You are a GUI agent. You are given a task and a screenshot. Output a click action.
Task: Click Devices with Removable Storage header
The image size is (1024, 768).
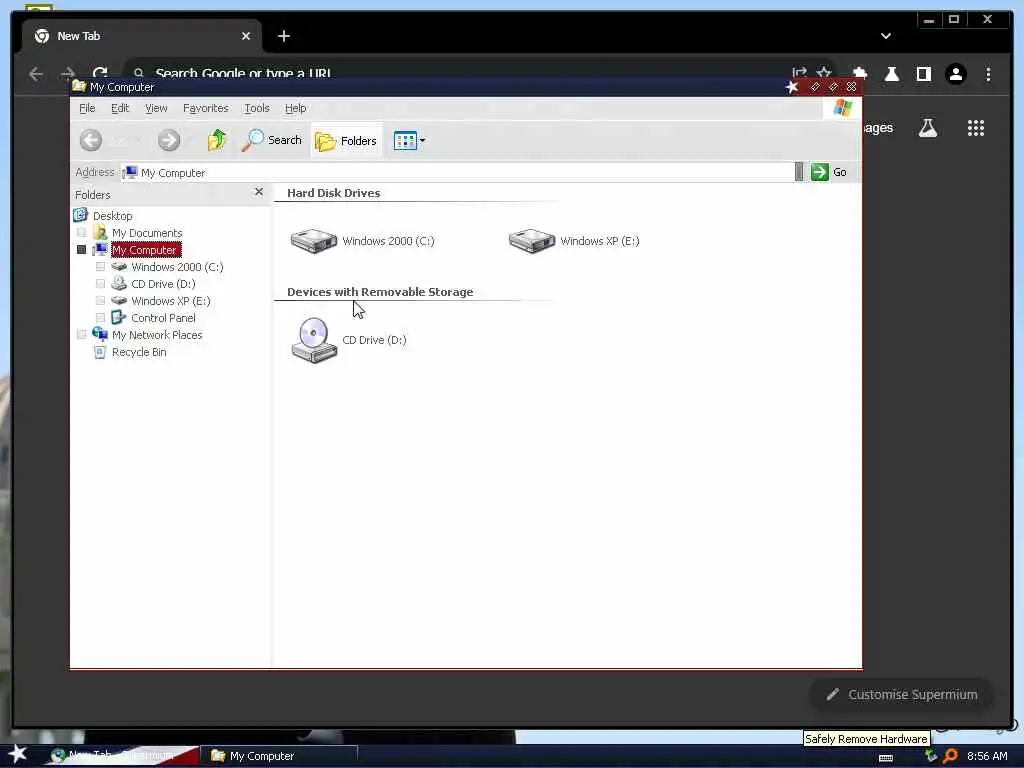pos(380,292)
